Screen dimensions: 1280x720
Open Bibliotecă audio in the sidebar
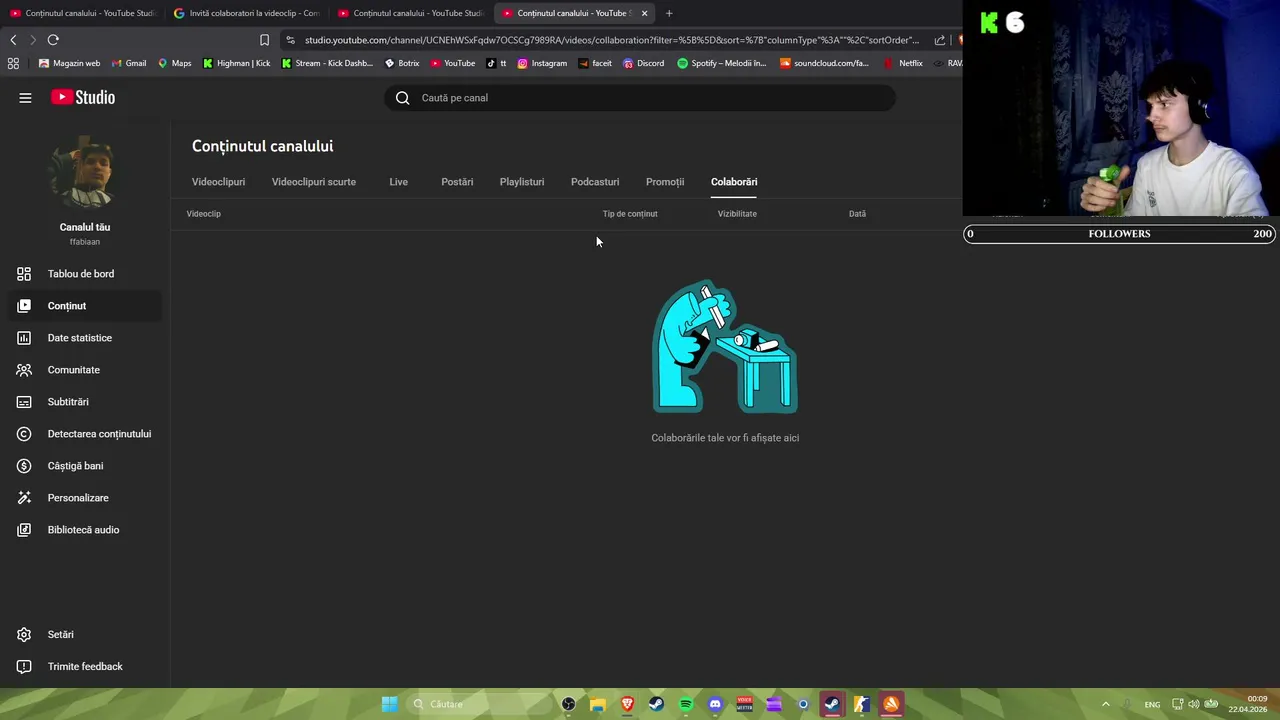83,530
